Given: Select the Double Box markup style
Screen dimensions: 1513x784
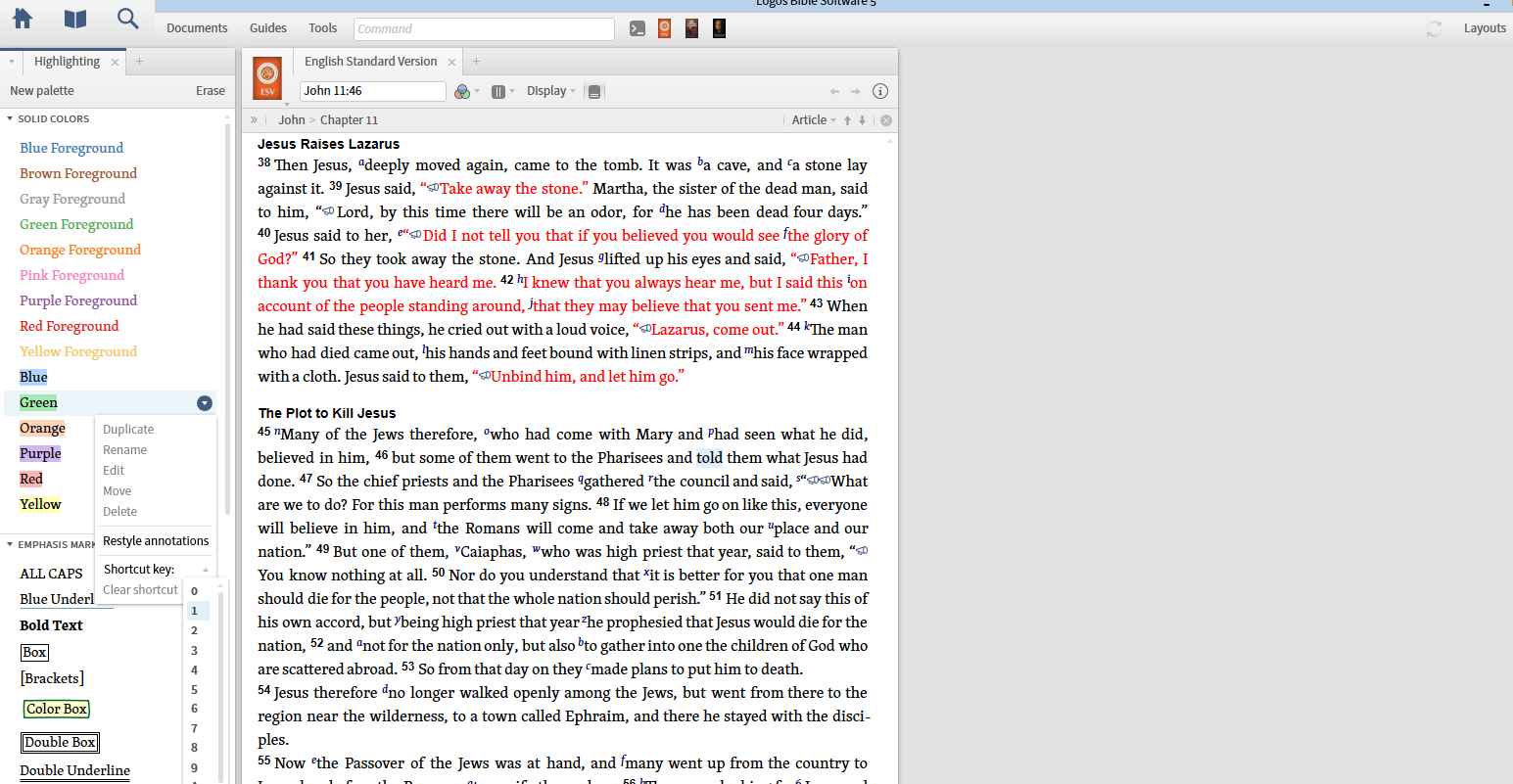Looking at the screenshot, I should point(60,743).
